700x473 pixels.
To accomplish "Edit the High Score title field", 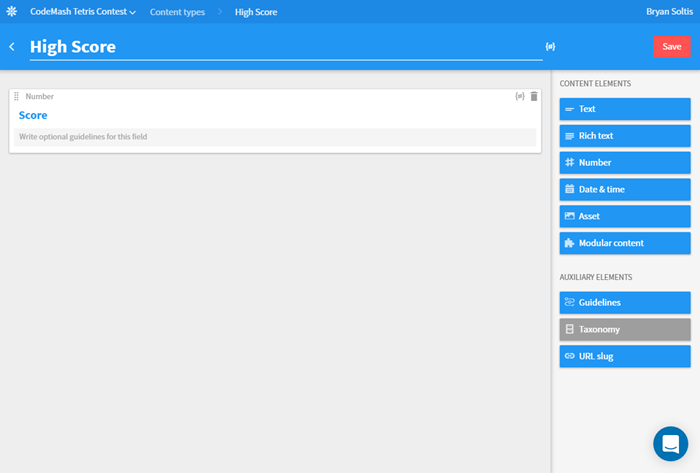I will [286, 47].
